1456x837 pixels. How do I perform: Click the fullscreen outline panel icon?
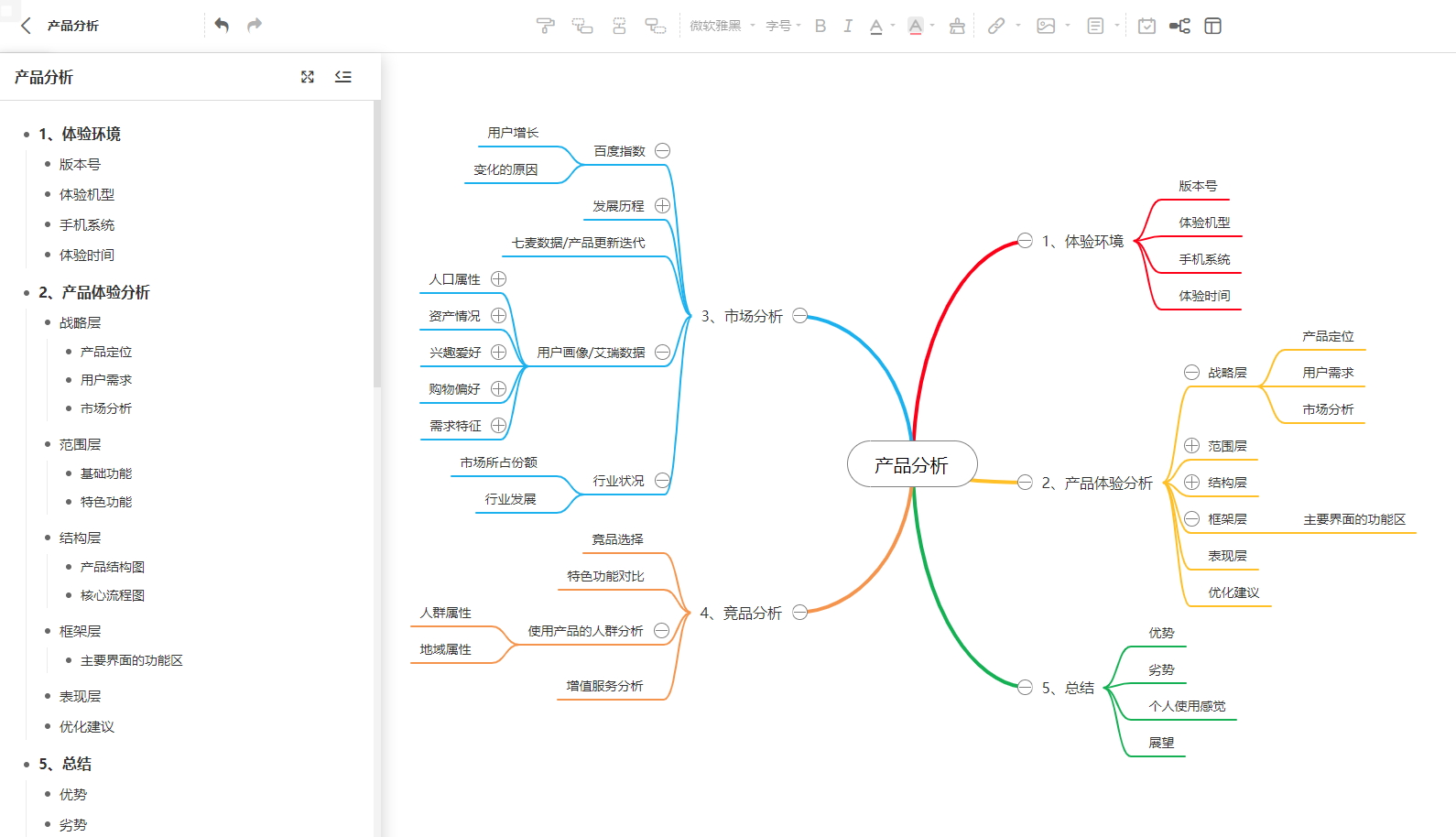click(x=308, y=77)
